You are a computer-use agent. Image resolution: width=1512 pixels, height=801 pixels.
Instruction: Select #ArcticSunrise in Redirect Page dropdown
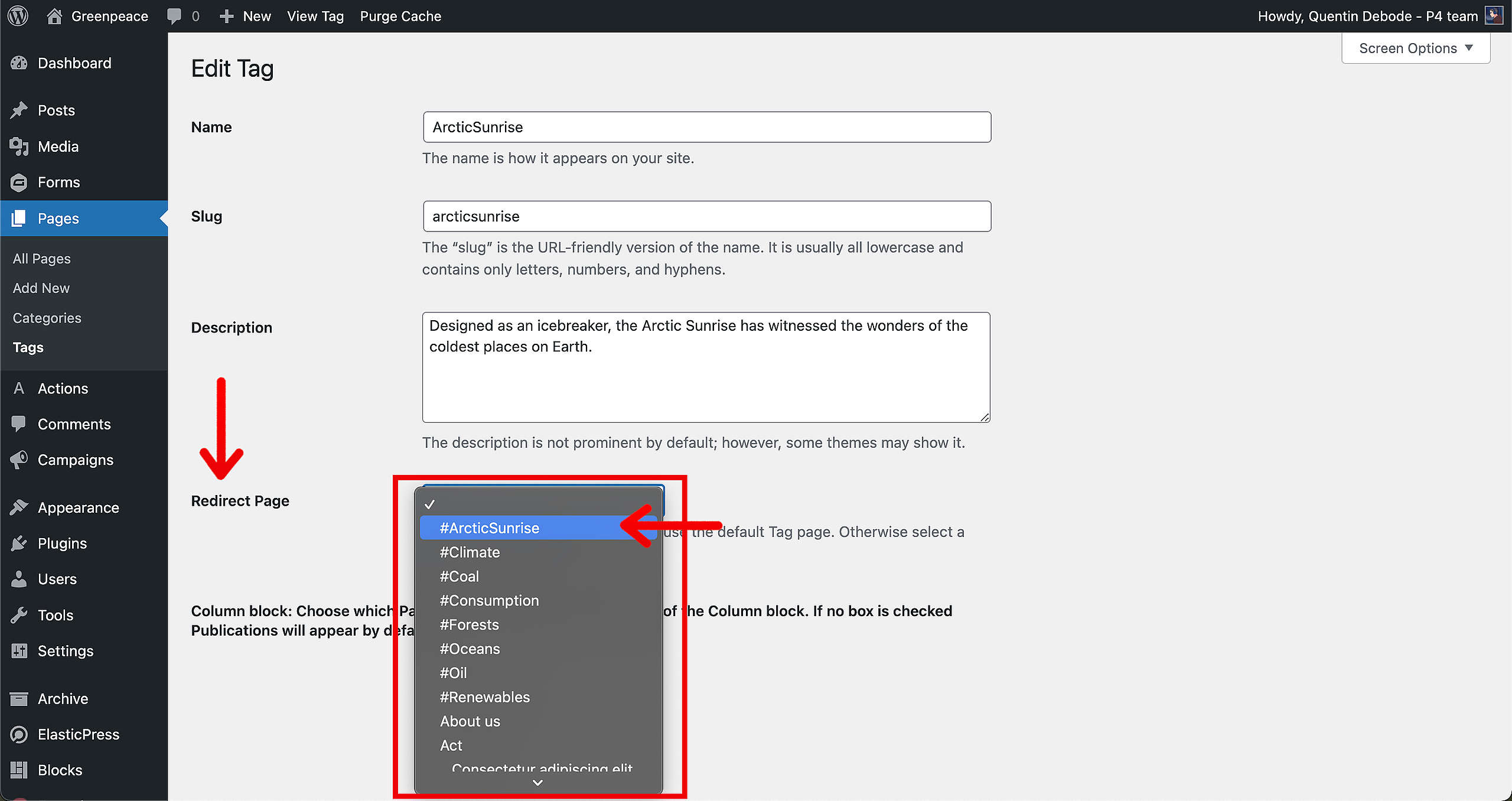tap(538, 528)
